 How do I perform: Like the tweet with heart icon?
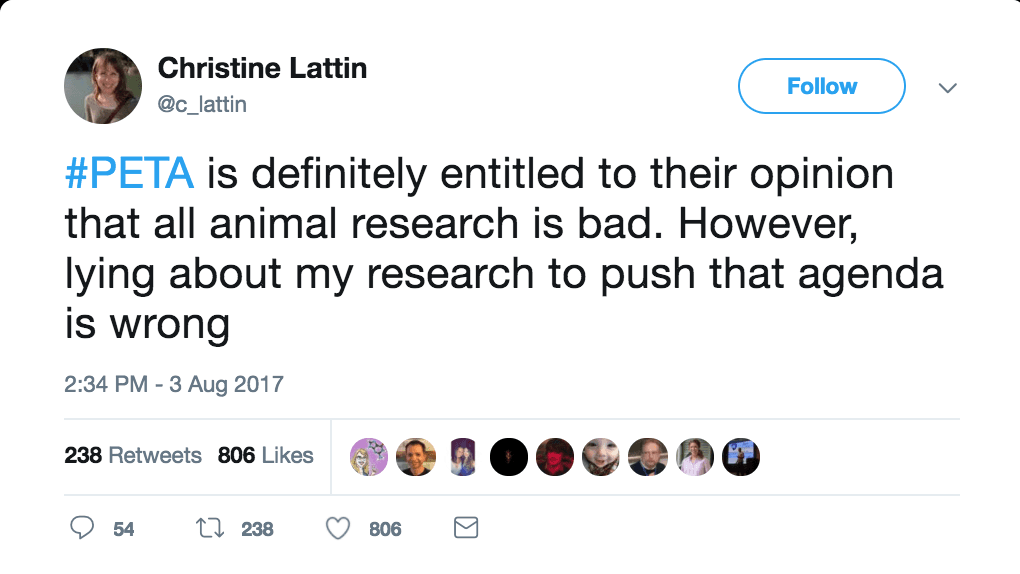tap(339, 528)
